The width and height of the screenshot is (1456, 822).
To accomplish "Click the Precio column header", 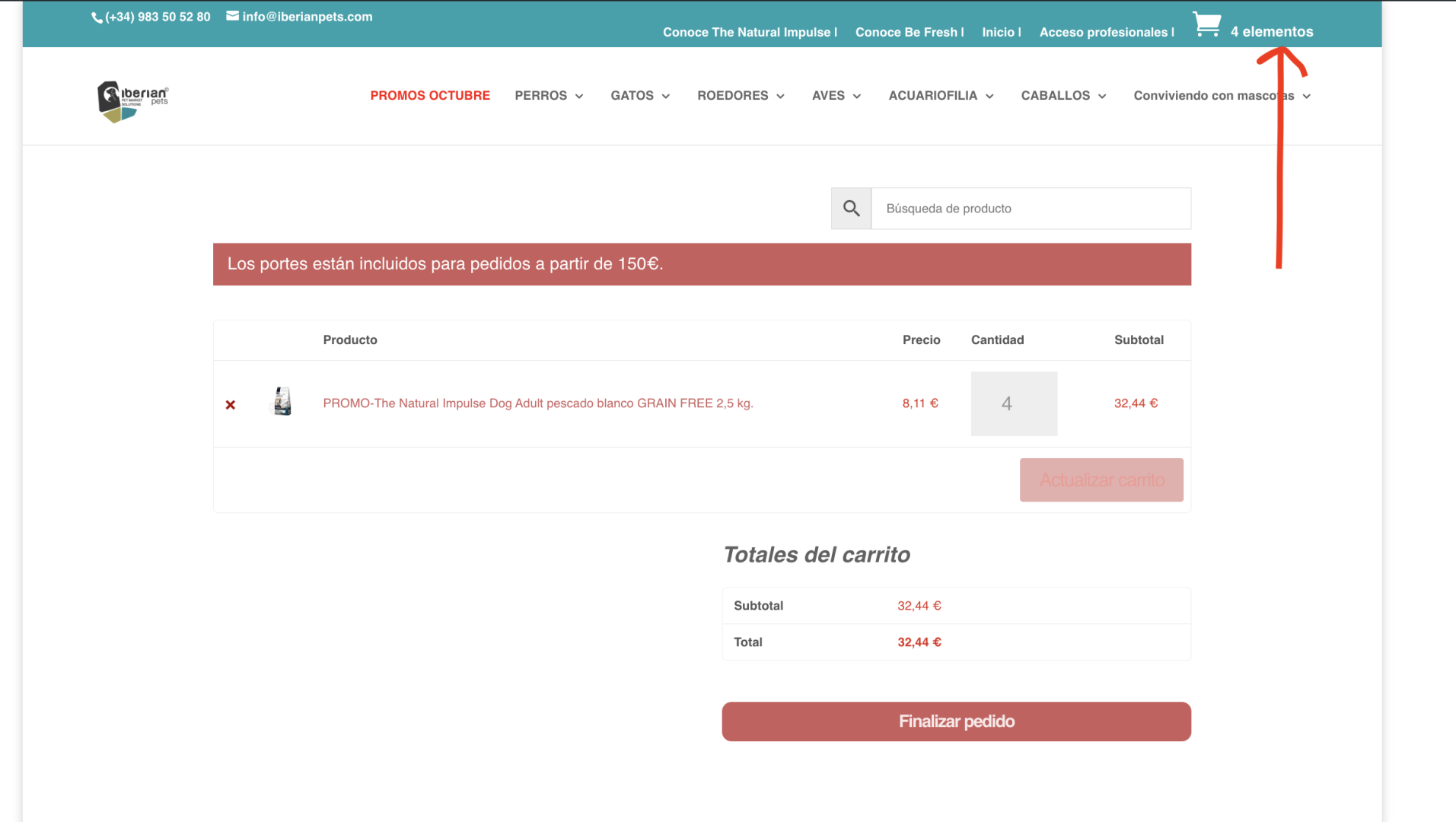I will click(921, 340).
